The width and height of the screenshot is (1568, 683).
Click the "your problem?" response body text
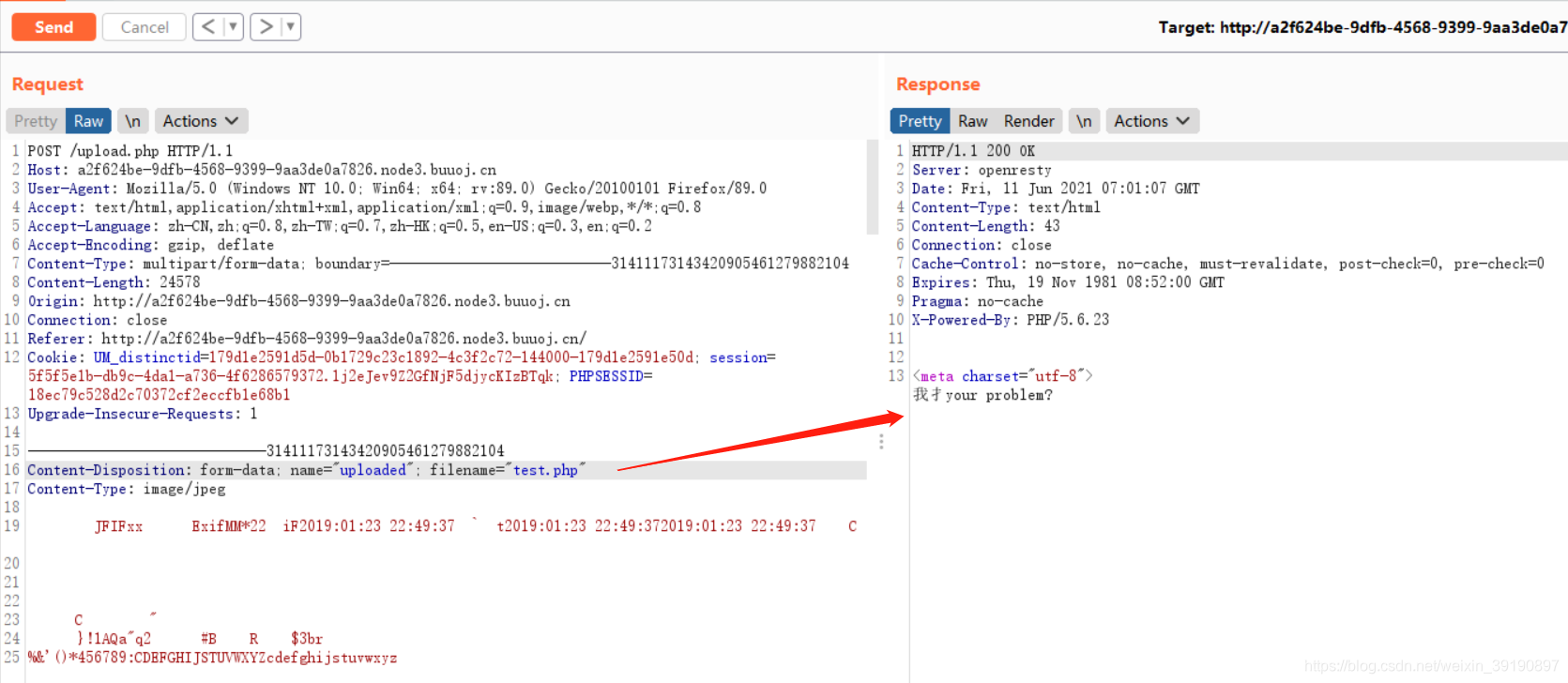point(999,395)
